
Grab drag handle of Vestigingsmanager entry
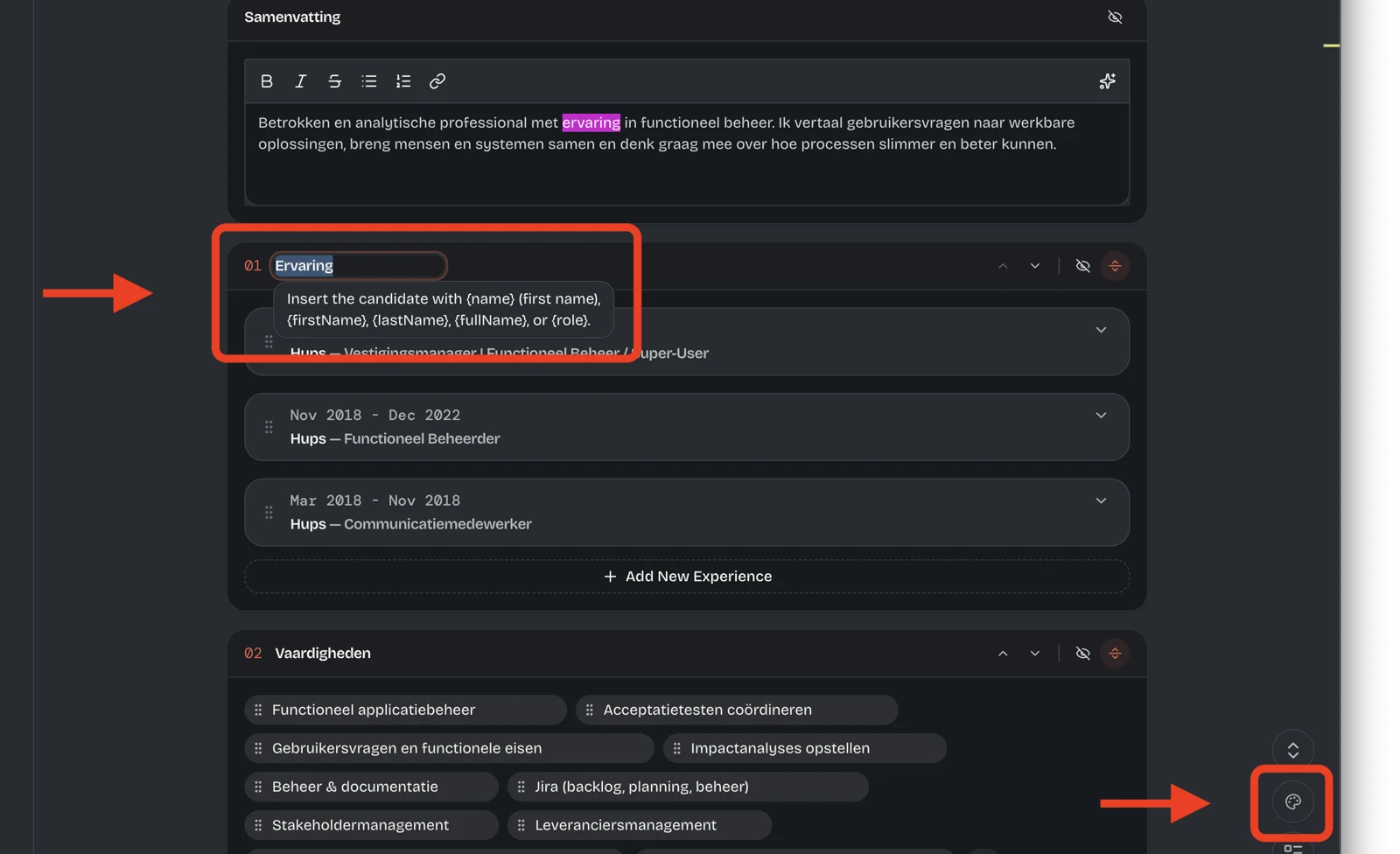(269, 341)
